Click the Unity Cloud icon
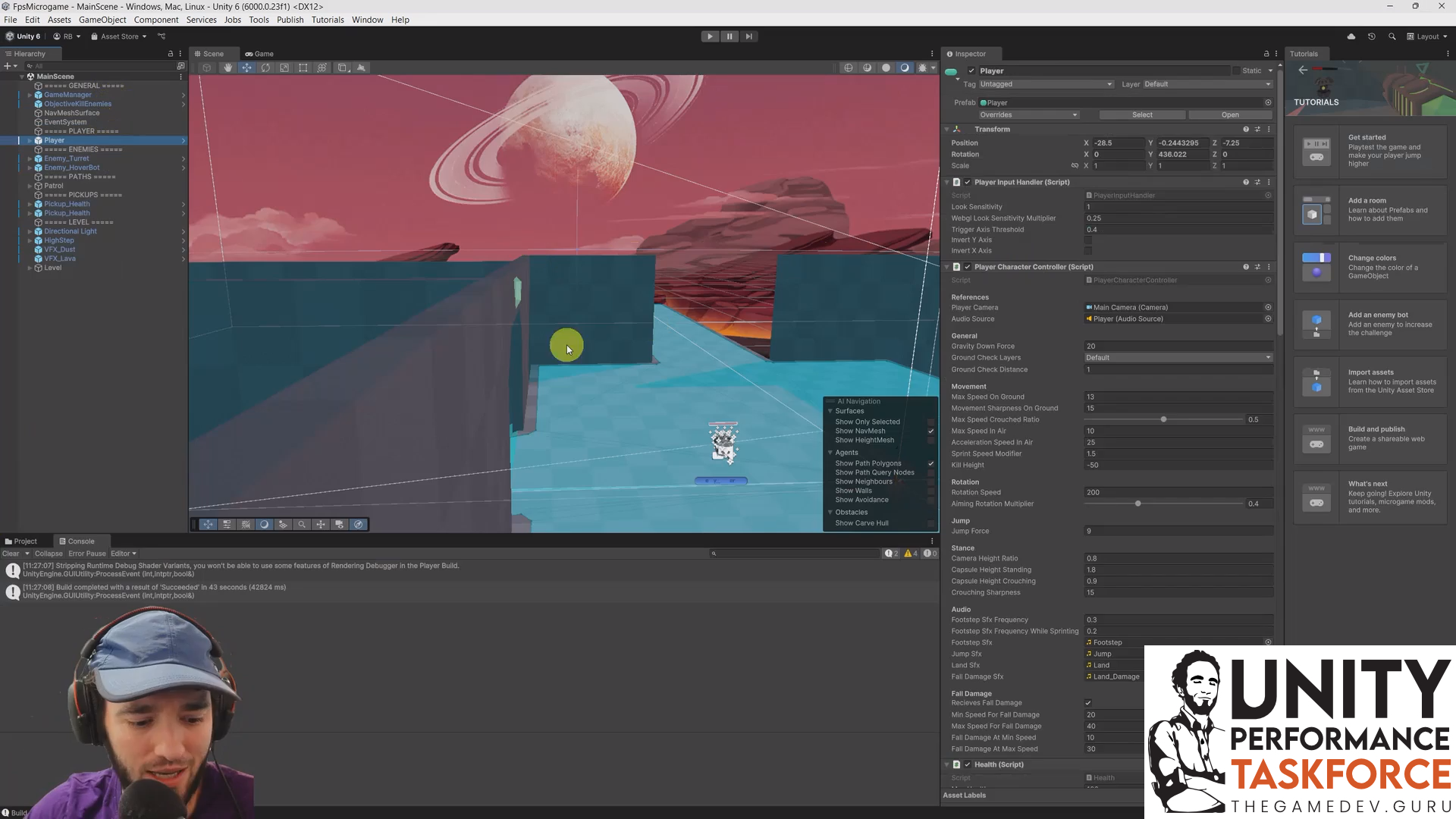 1351,36
